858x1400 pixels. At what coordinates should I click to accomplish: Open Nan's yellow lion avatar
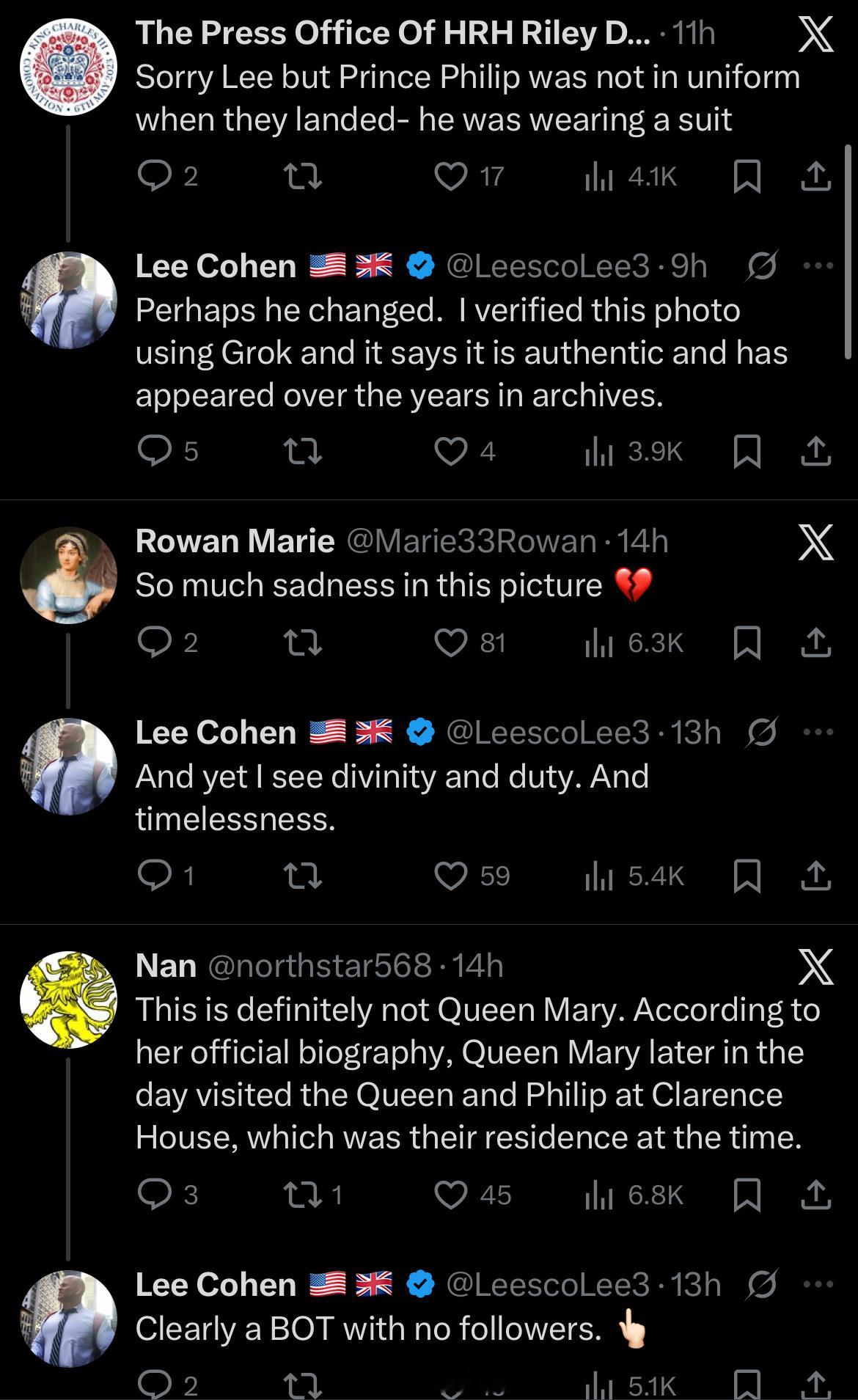point(68,1000)
